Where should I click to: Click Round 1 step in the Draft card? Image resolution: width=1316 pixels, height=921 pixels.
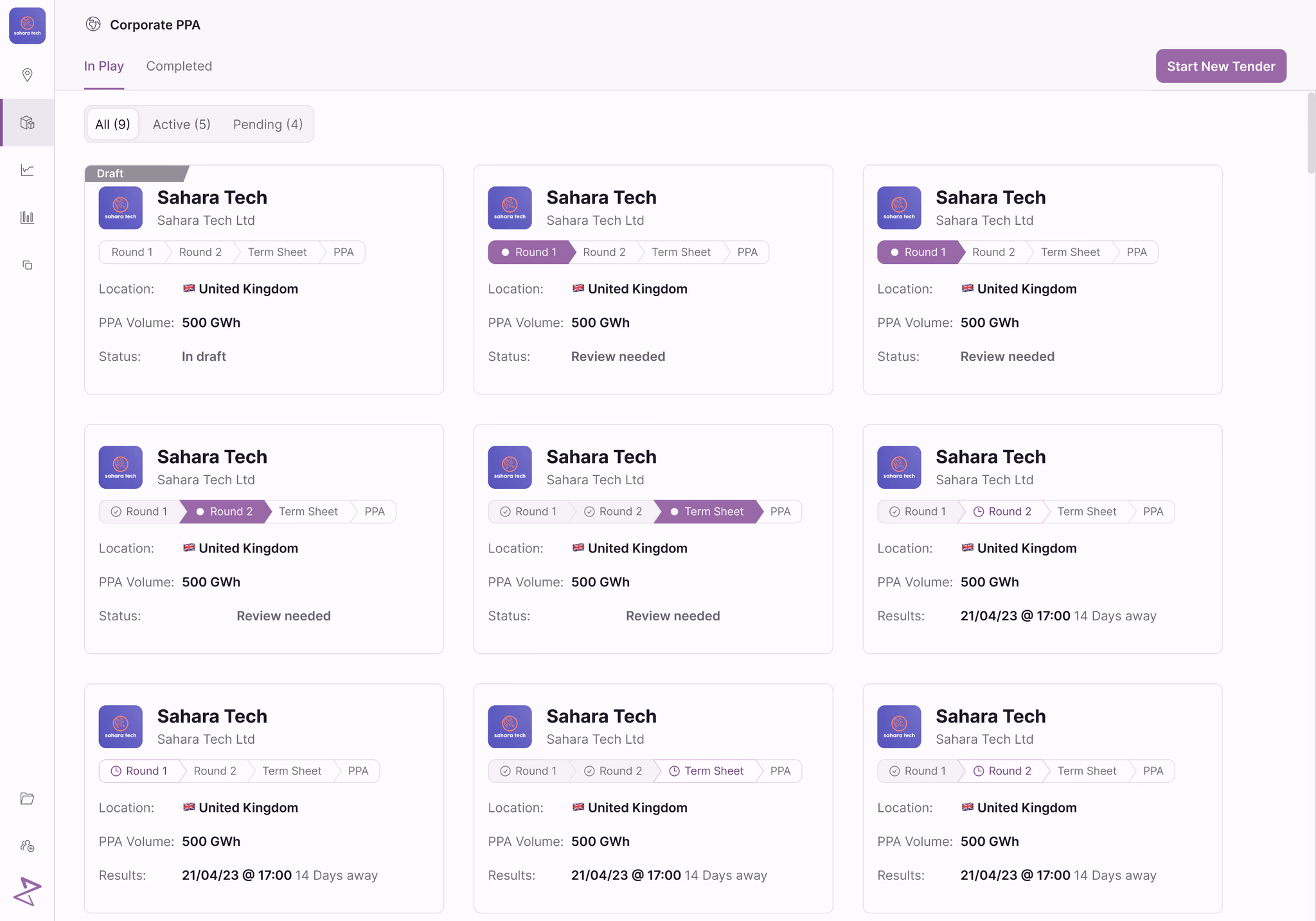(132, 252)
